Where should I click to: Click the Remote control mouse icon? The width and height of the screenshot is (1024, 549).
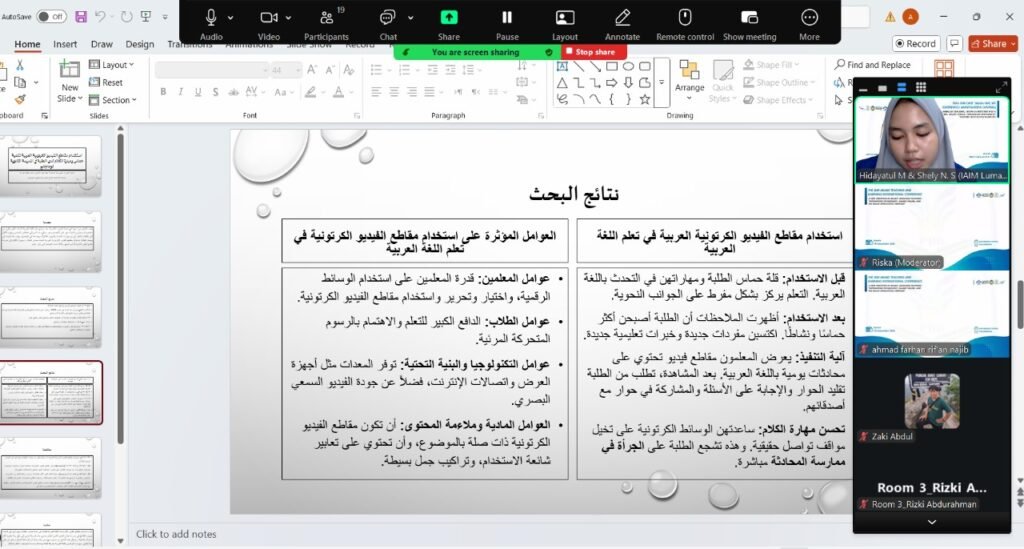tap(685, 17)
